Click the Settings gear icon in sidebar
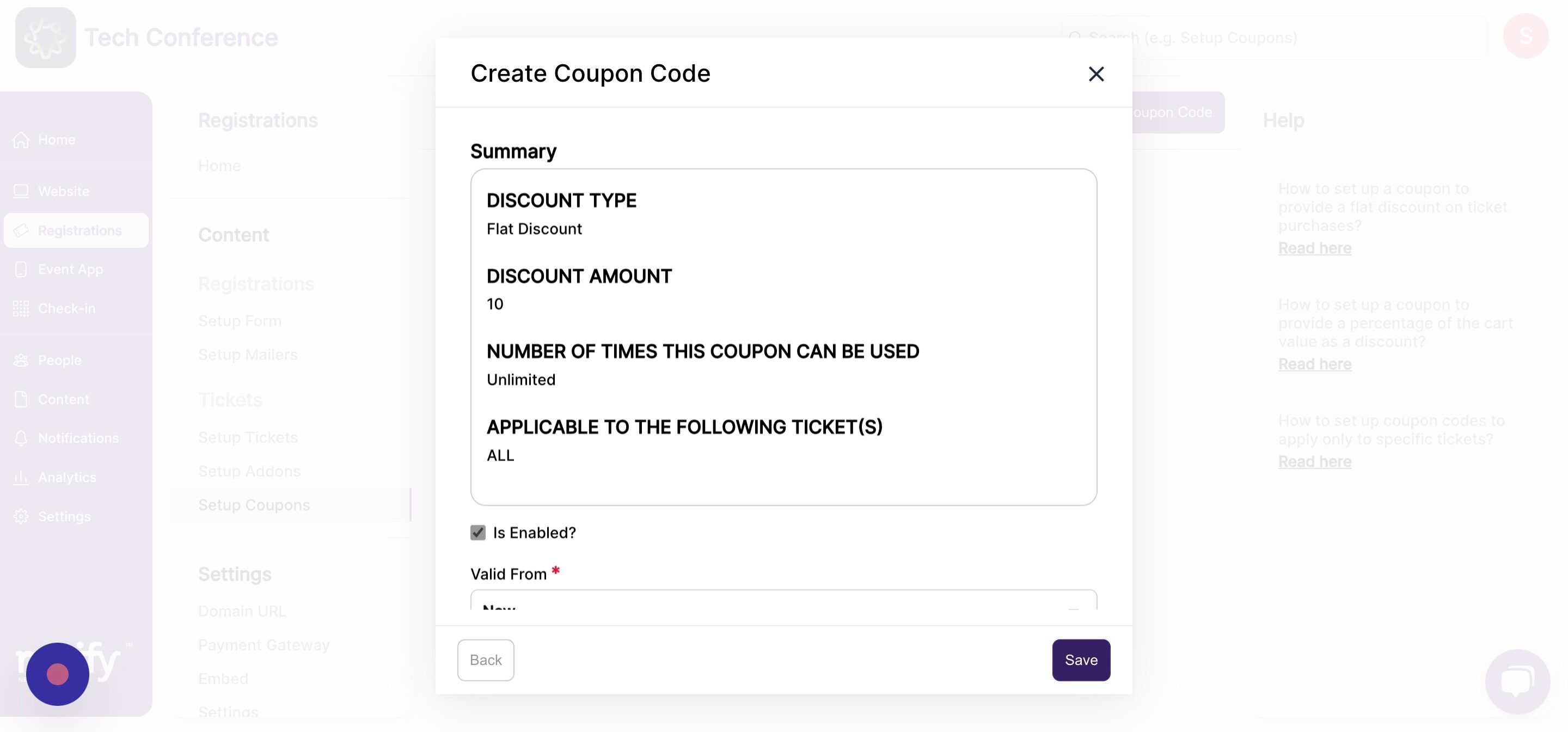The height and width of the screenshot is (732, 1568). tap(21, 516)
